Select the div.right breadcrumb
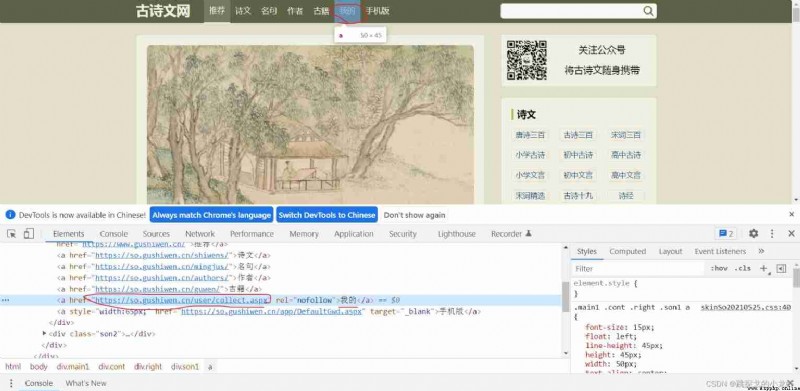 pyautogui.click(x=148, y=366)
